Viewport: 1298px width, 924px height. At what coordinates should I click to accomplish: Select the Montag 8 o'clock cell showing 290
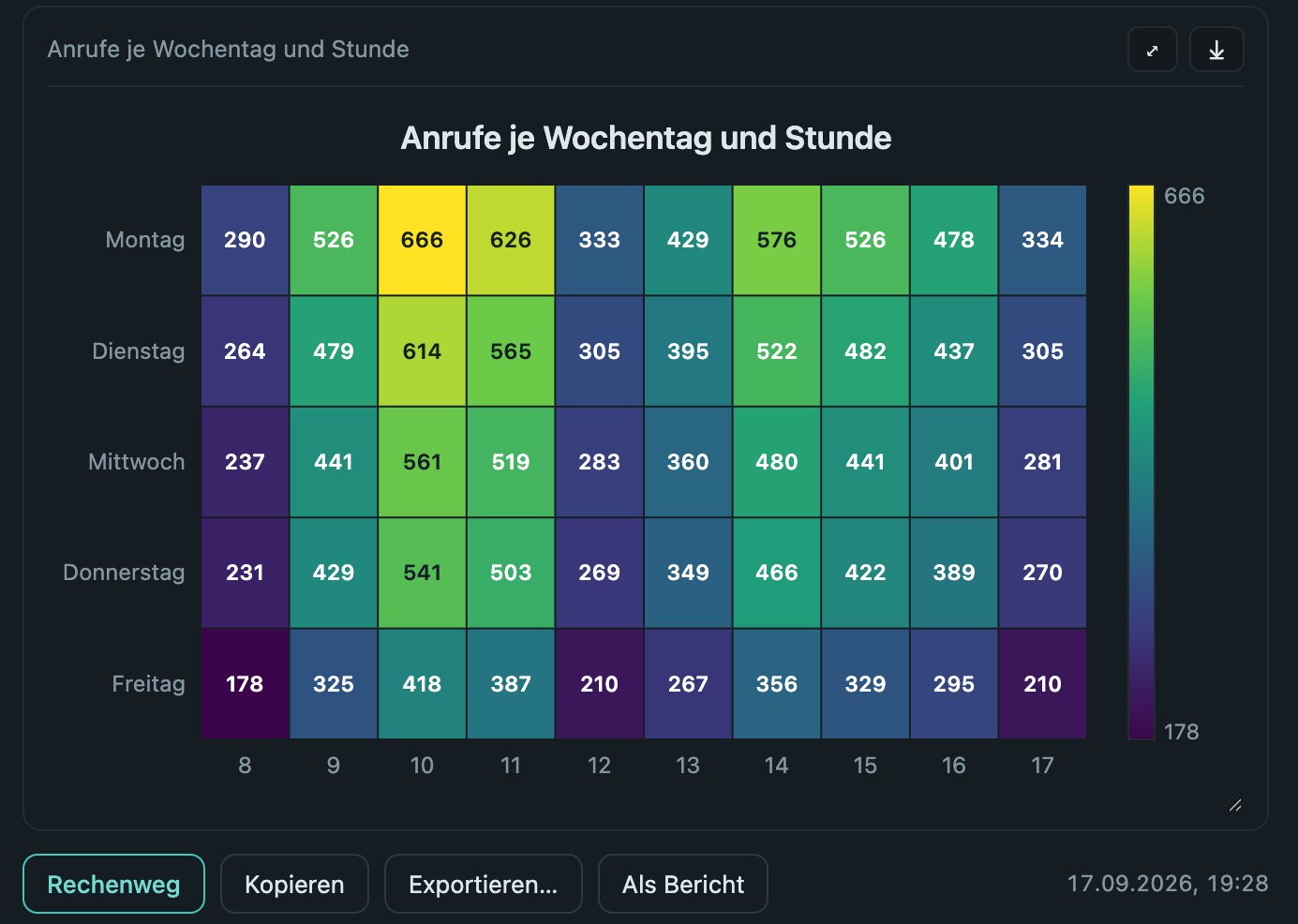[x=245, y=240]
